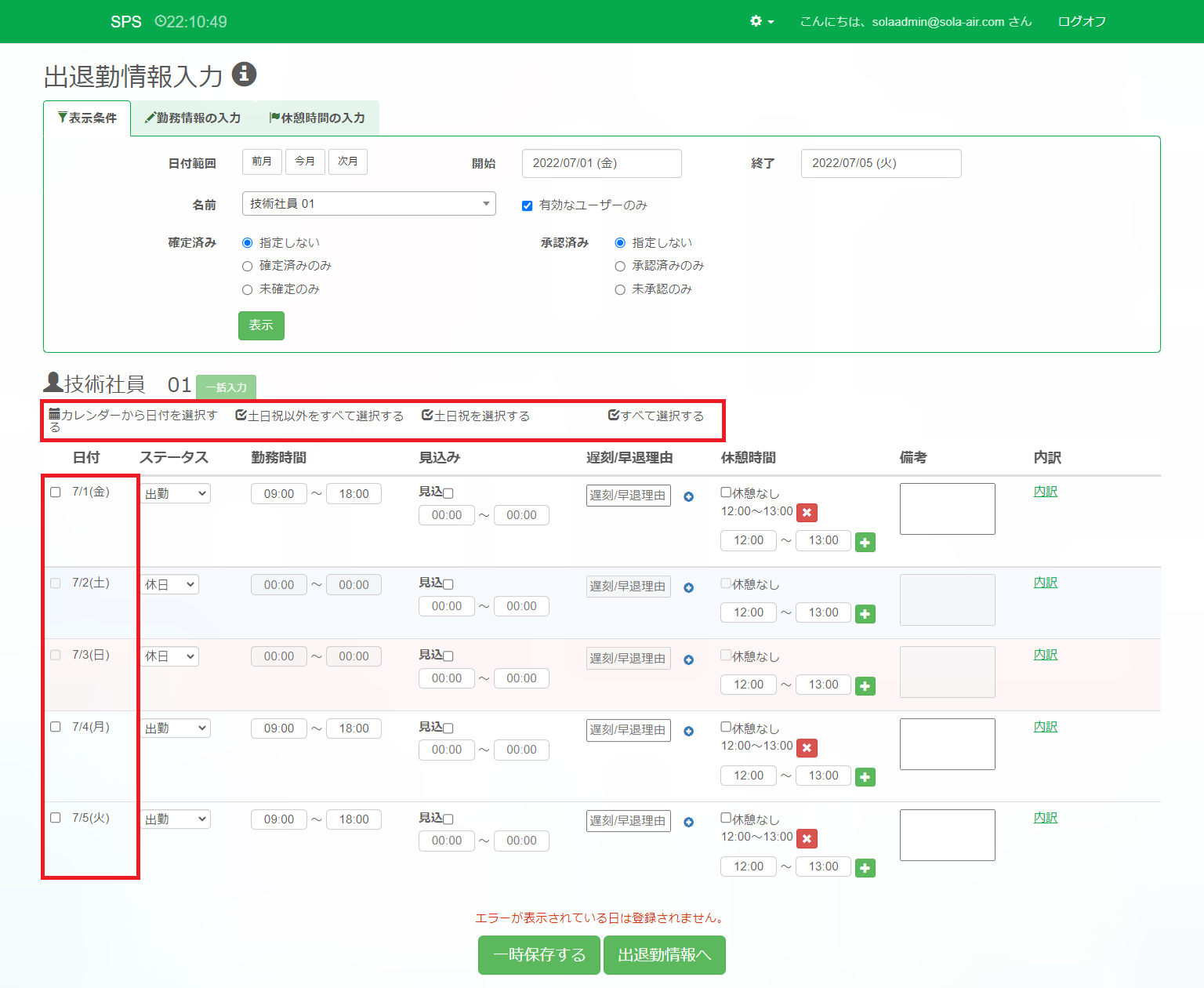
Task: Uncheck 有効なユーザーのみ checkbox
Action: tap(527, 206)
